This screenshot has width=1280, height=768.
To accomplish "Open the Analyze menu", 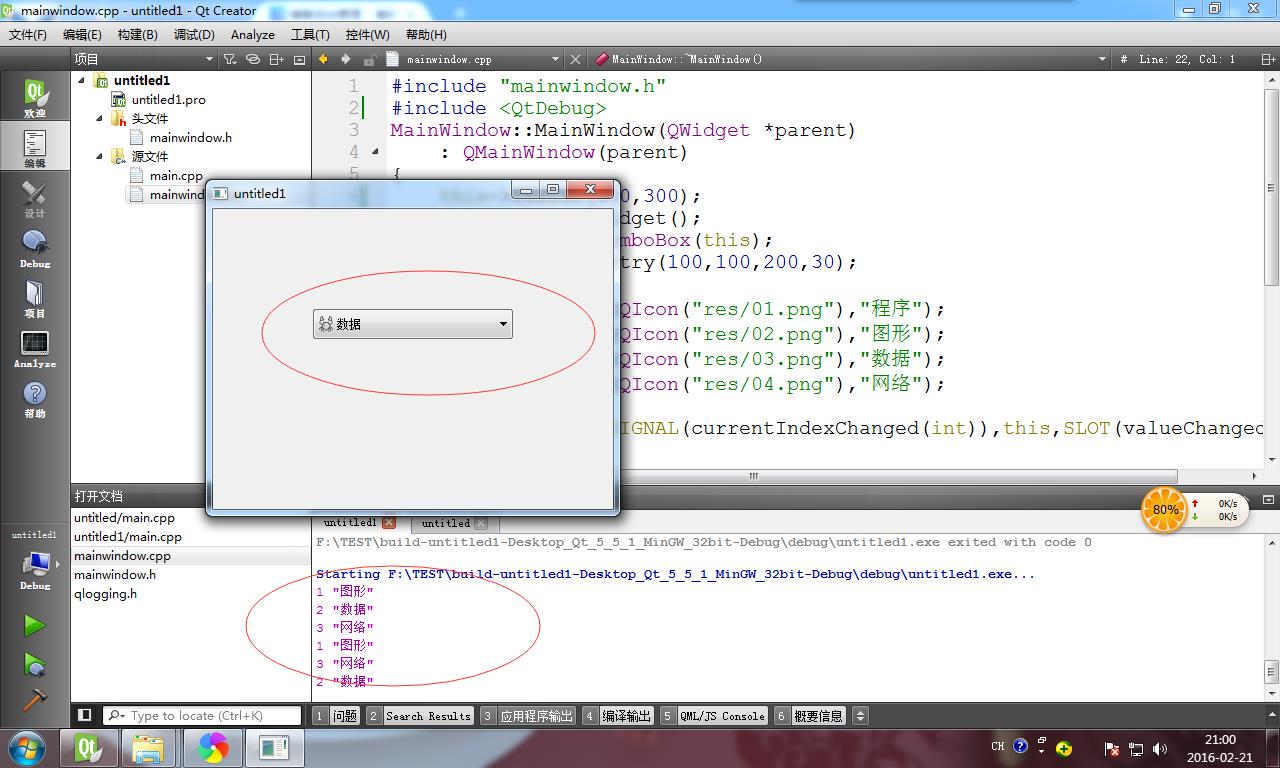I will pos(253,34).
